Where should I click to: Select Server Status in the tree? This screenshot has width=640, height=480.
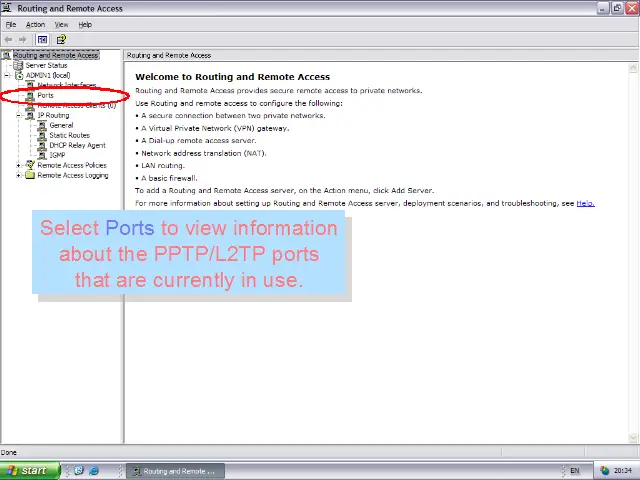pyautogui.click(x=46, y=65)
